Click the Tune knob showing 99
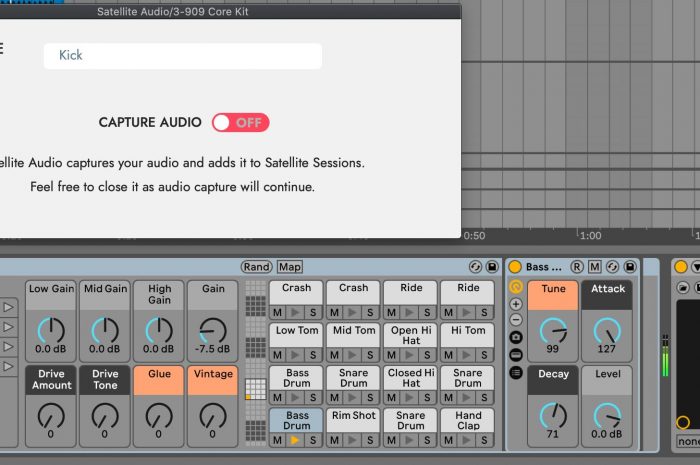The image size is (700, 465). point(553,331)
